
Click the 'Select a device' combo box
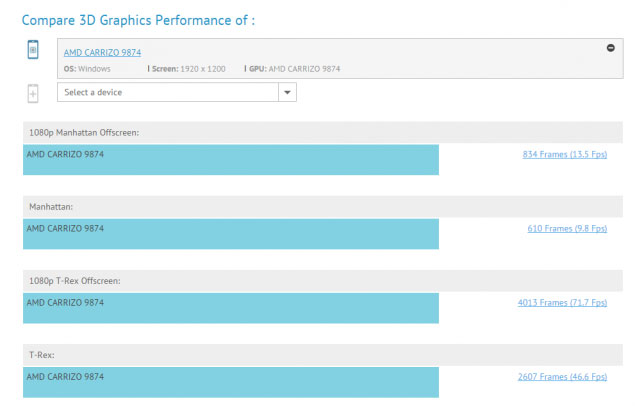click(x=167, y=92)
